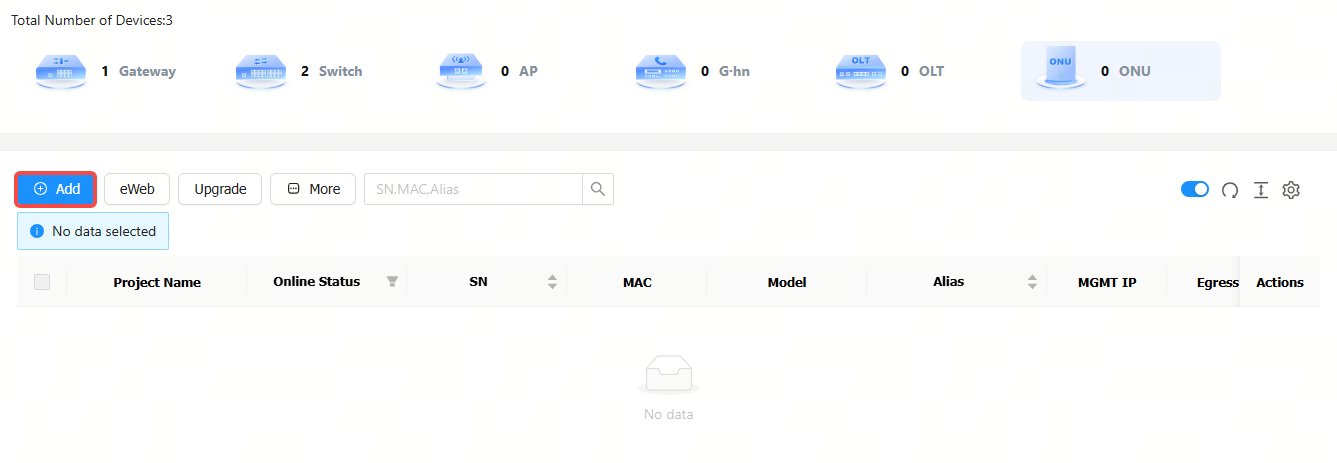Click the Total Number of Devices text
Screen dimensions: 1337x463
point(92,20)
